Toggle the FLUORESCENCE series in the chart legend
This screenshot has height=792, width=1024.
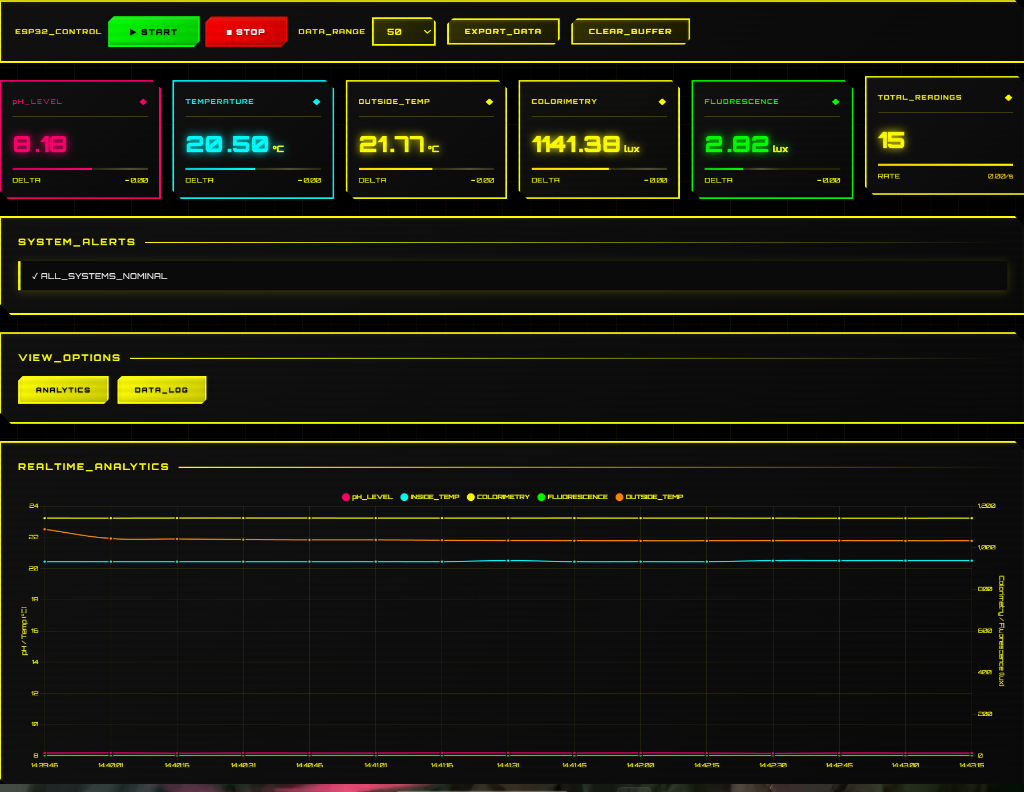(576, 496)
